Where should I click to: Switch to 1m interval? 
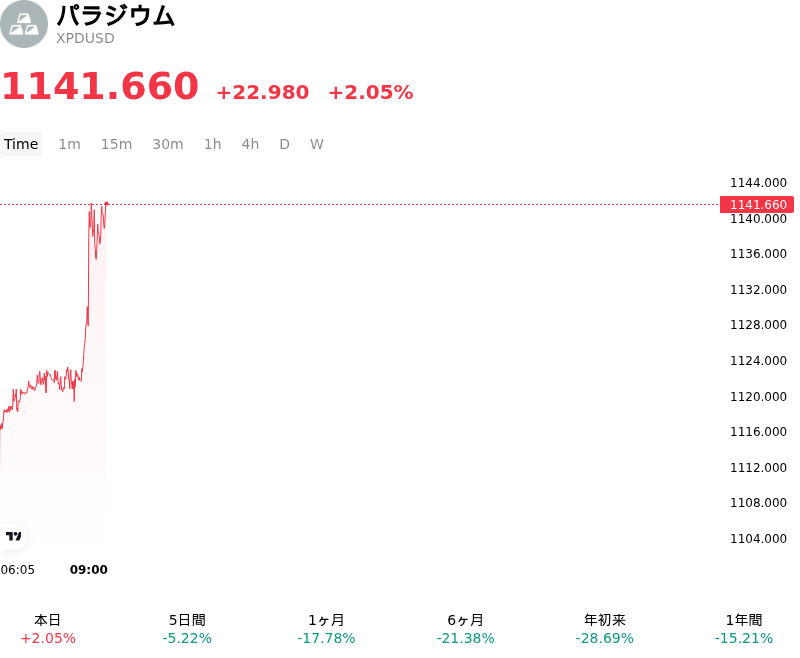tap(69, 144)
